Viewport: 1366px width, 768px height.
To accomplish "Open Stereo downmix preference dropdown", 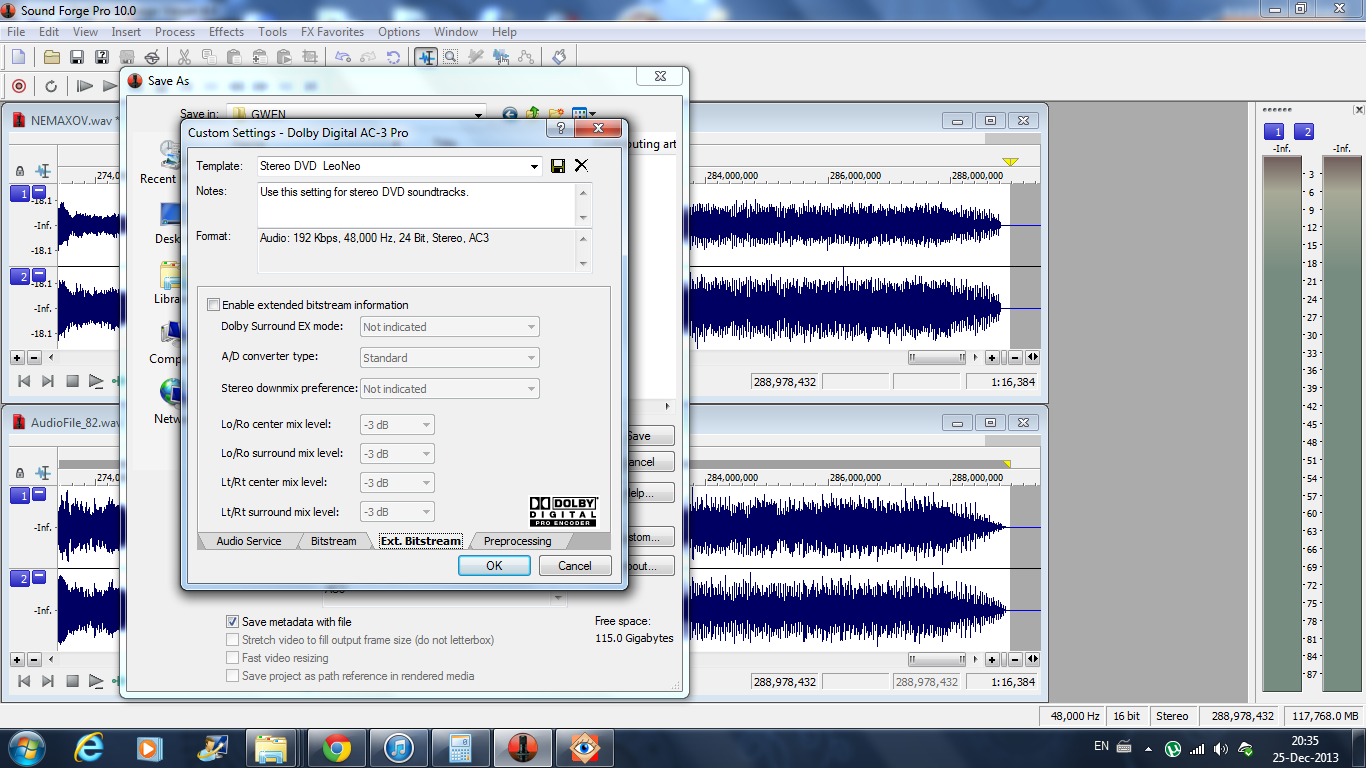I will tap(450, 389).
